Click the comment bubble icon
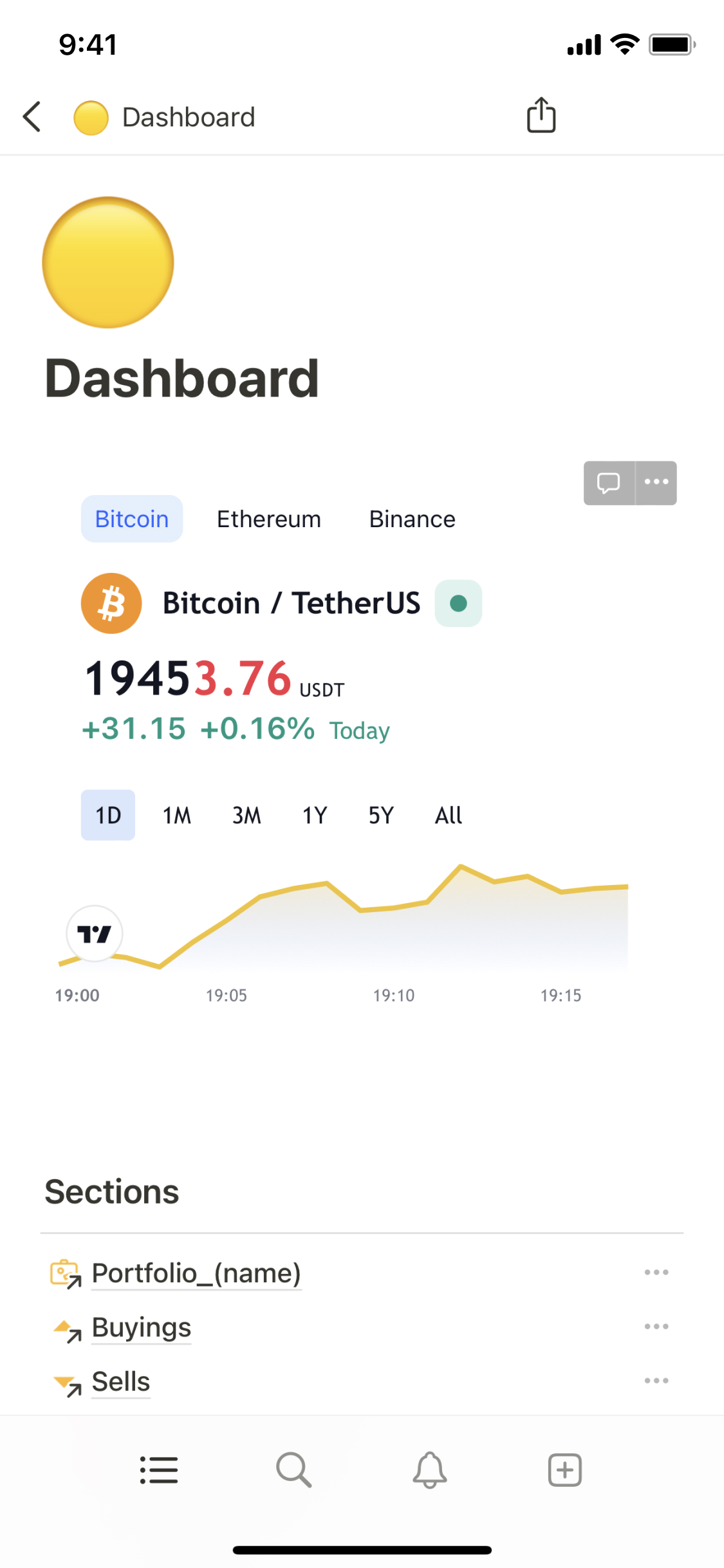The height and width of the screenshot is (1568, 724). [x=608, y=483]
